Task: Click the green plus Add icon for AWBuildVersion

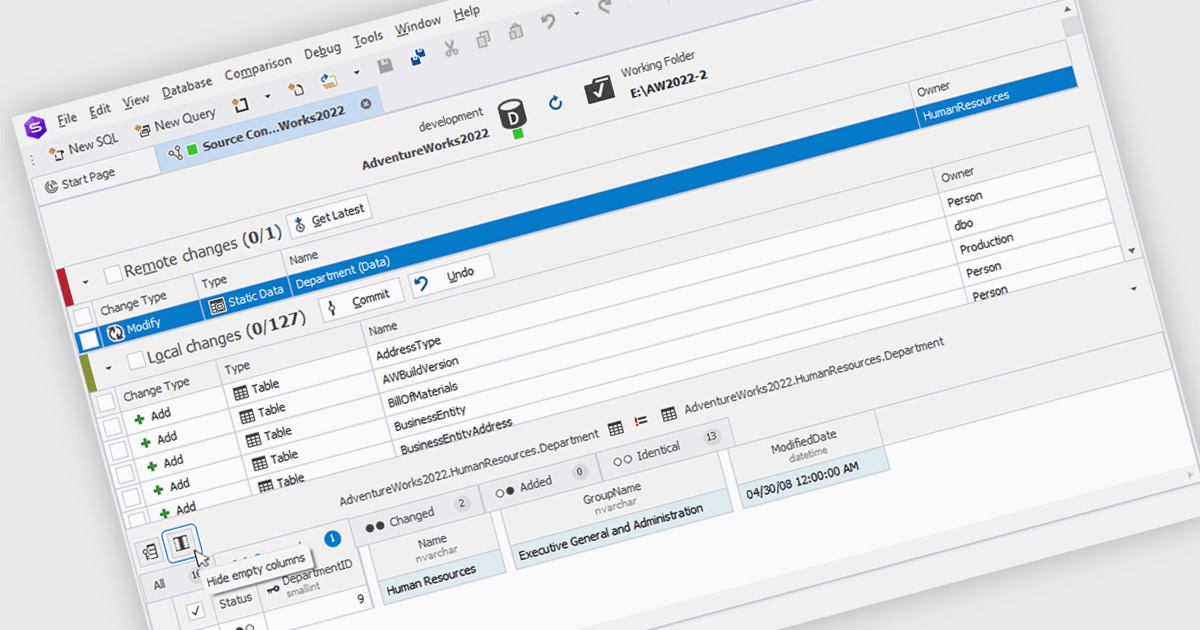Action: [x=146, y=441]
